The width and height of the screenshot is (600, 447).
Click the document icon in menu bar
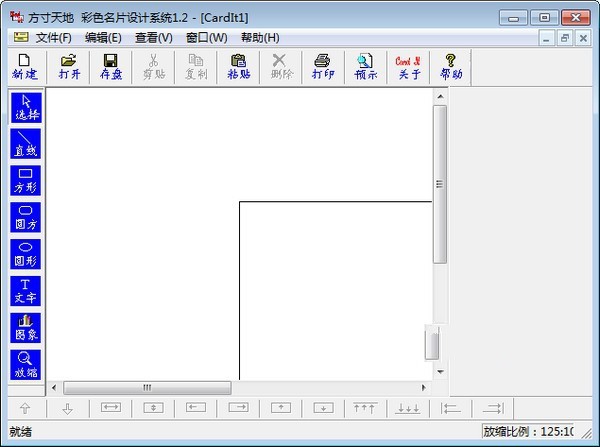point(21,37)
